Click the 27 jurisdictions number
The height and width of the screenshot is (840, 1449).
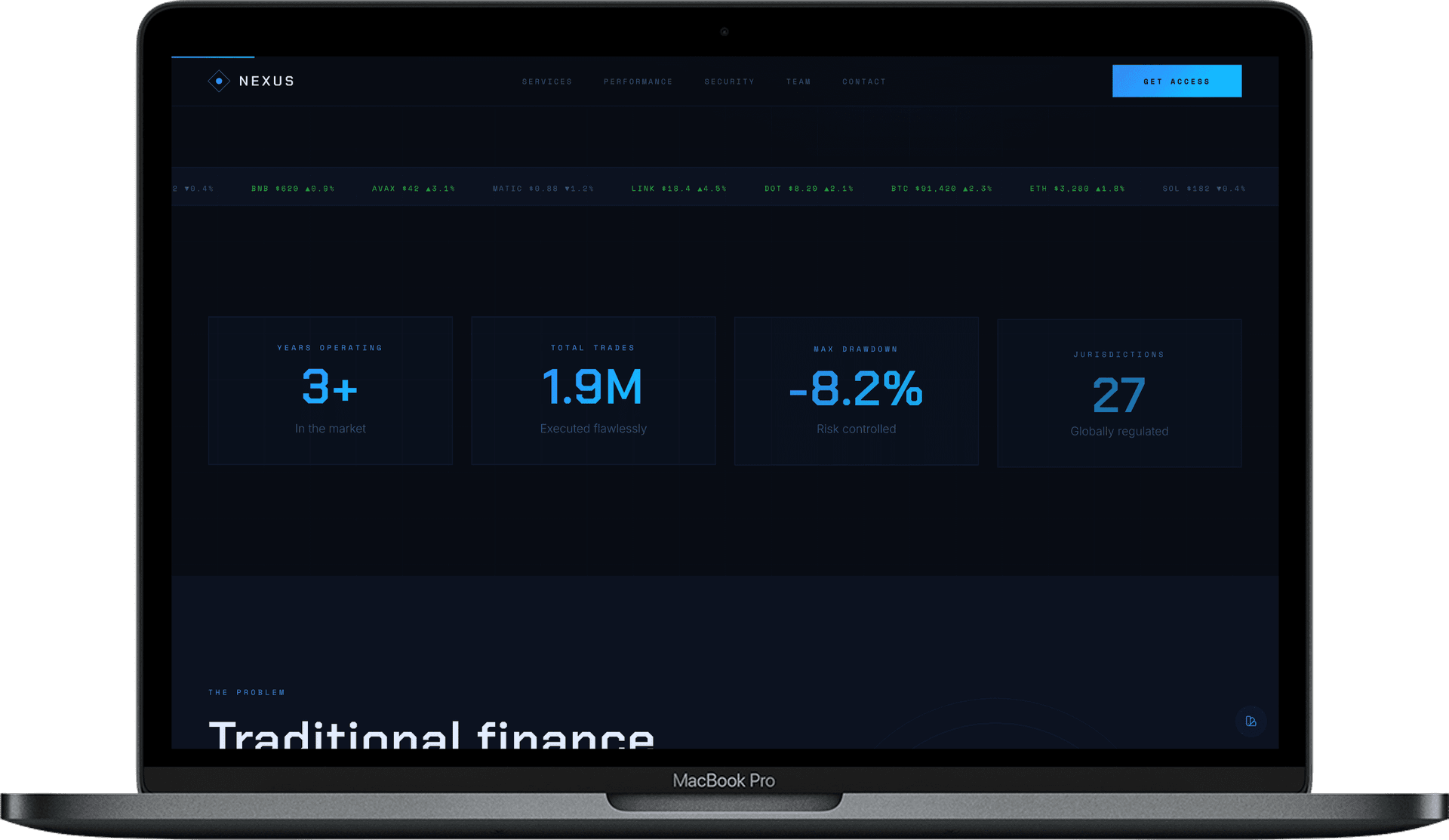coord(1119,395)
